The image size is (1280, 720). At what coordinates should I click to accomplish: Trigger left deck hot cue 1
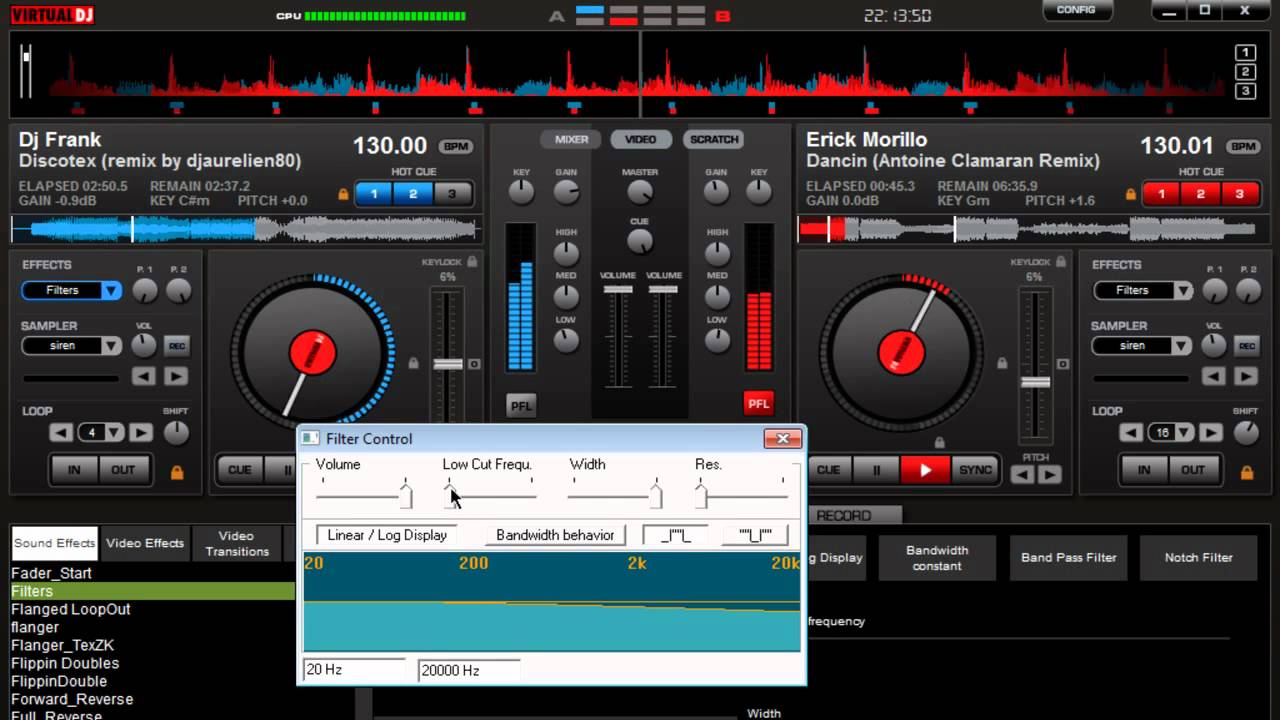pyautogui.click(x=374, y=194)
